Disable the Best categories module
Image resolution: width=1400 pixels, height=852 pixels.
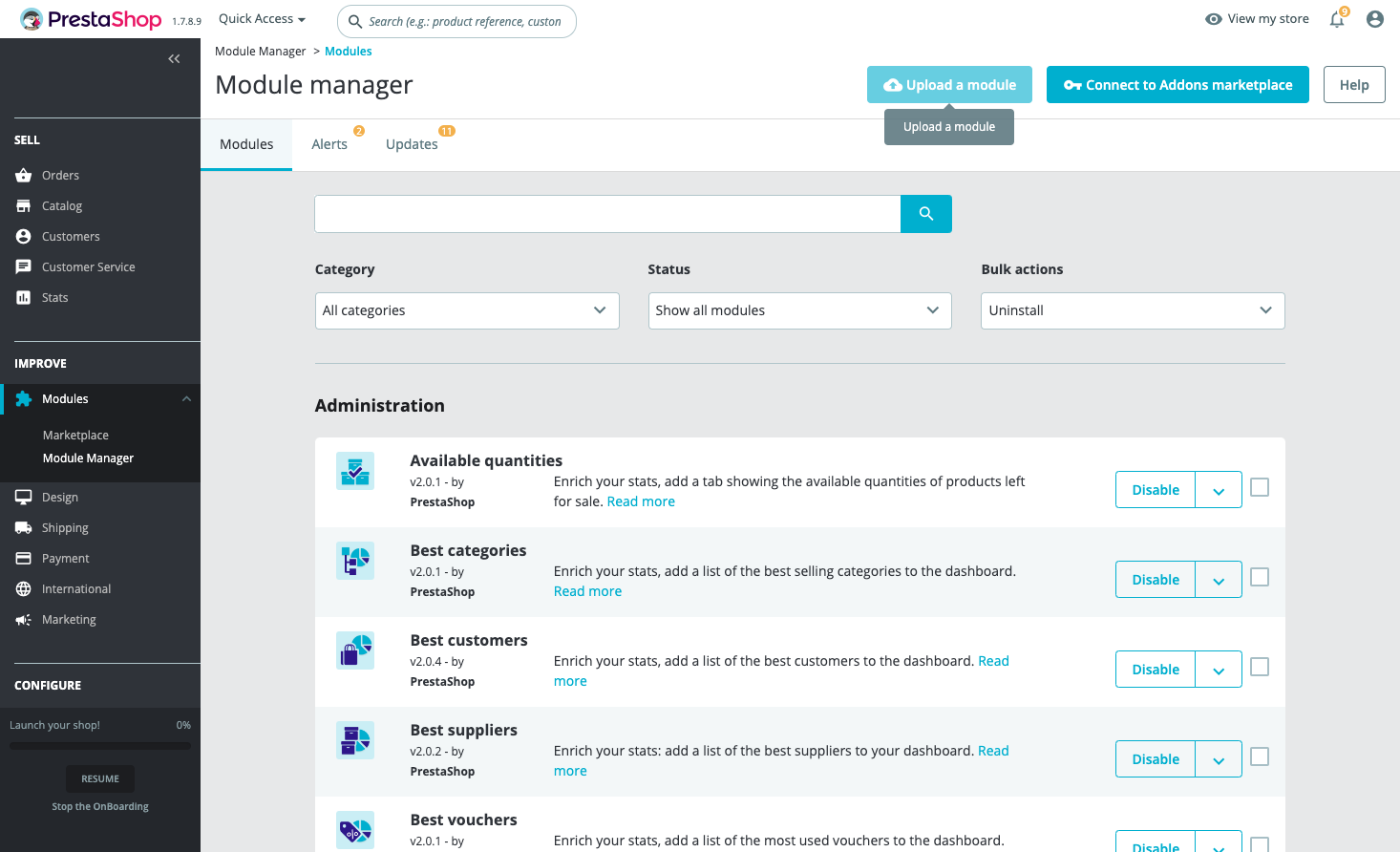1156,580
